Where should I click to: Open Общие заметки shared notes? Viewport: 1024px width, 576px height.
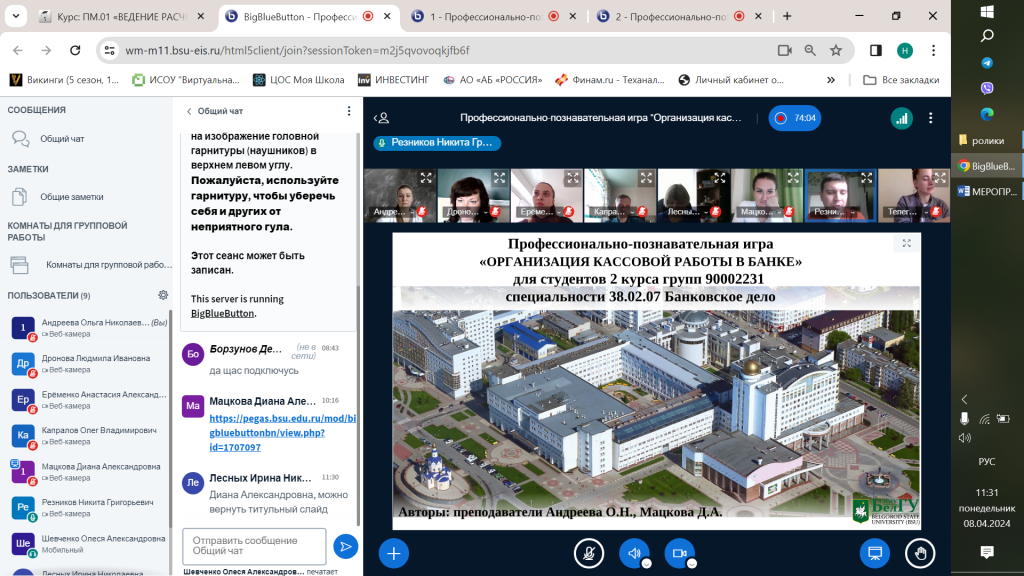pos(72,197)
